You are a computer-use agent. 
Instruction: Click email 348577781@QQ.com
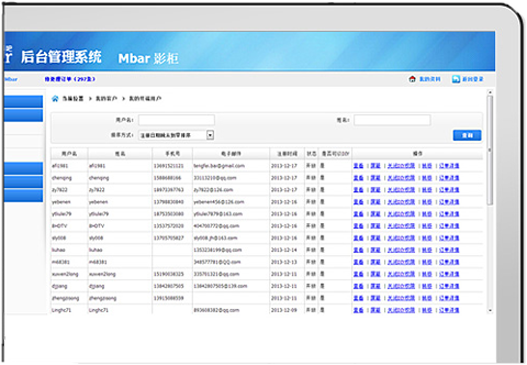pyautogui.click(x=217, y=262)
